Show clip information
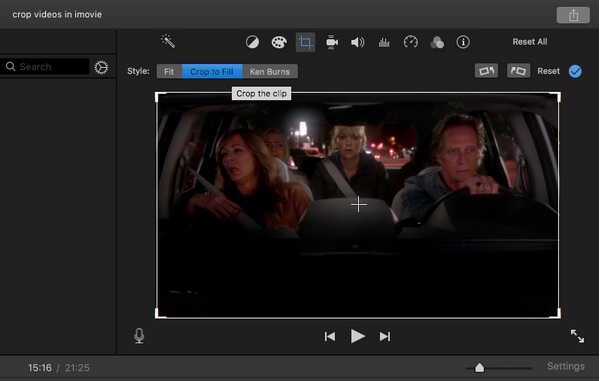 click(463, 42)
